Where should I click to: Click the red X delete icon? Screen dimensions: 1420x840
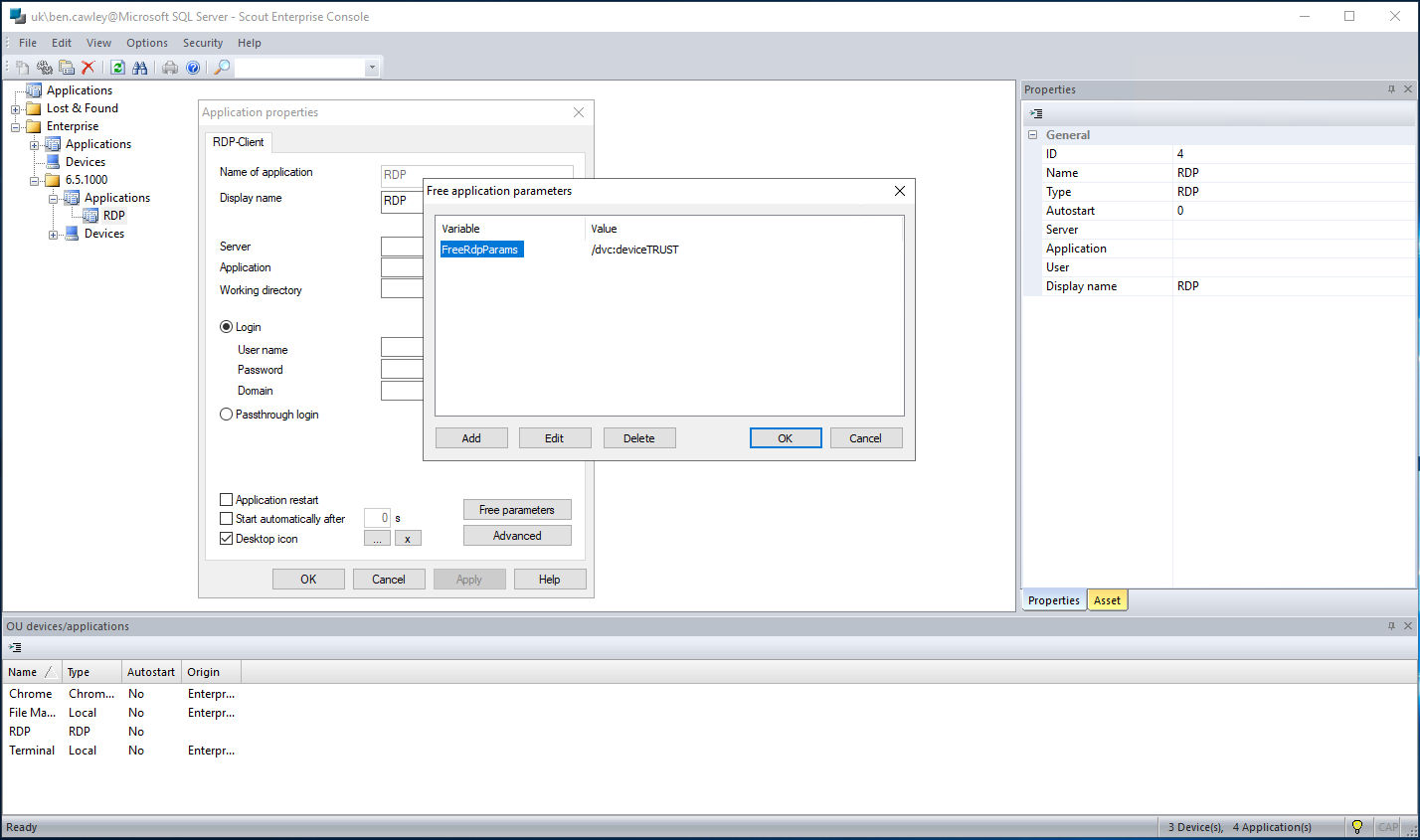click(x=89, y=68)
